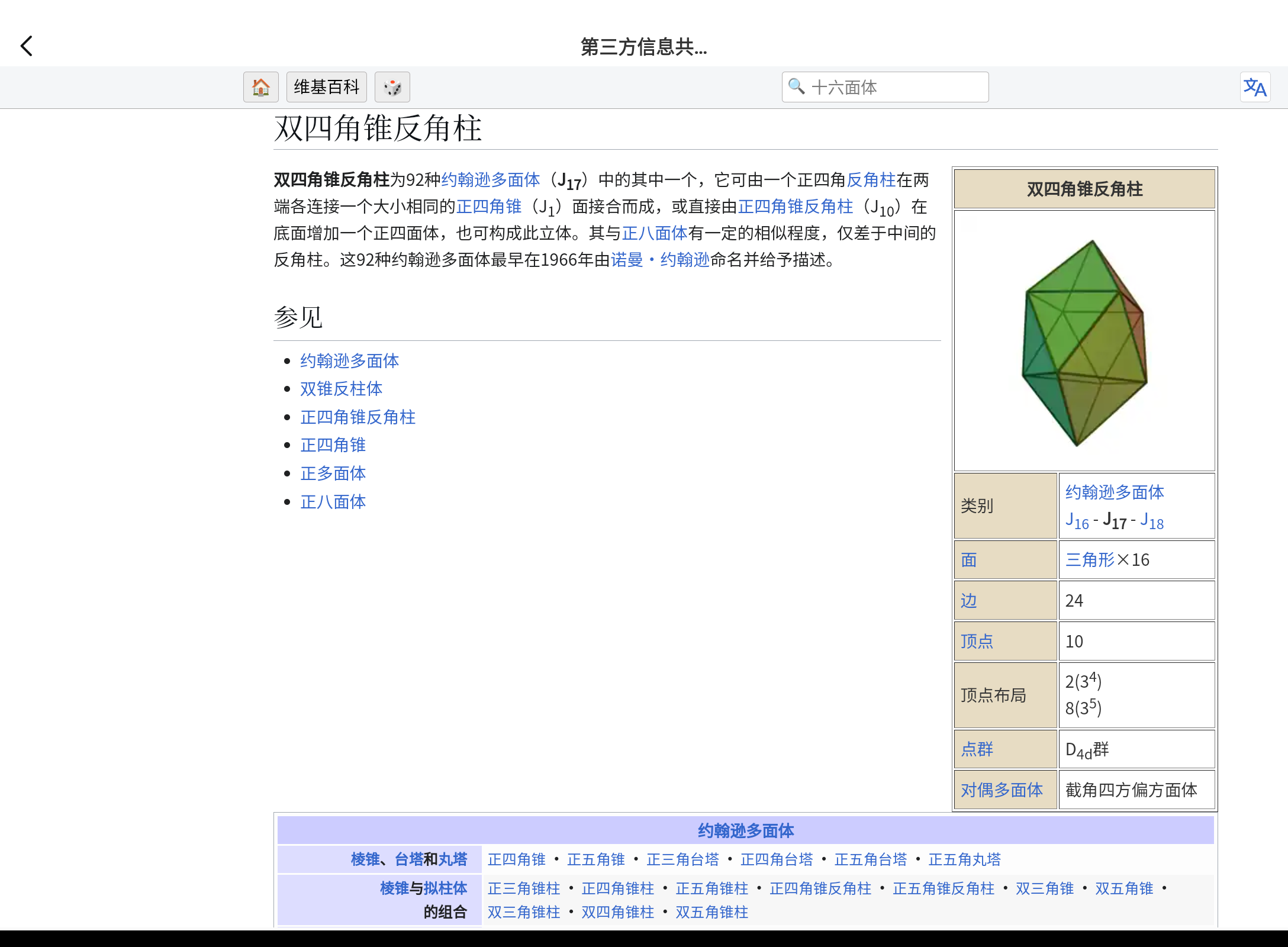
Task: Click 对偶多面体 label link in infobox
Action: (x=1003, y=790)
